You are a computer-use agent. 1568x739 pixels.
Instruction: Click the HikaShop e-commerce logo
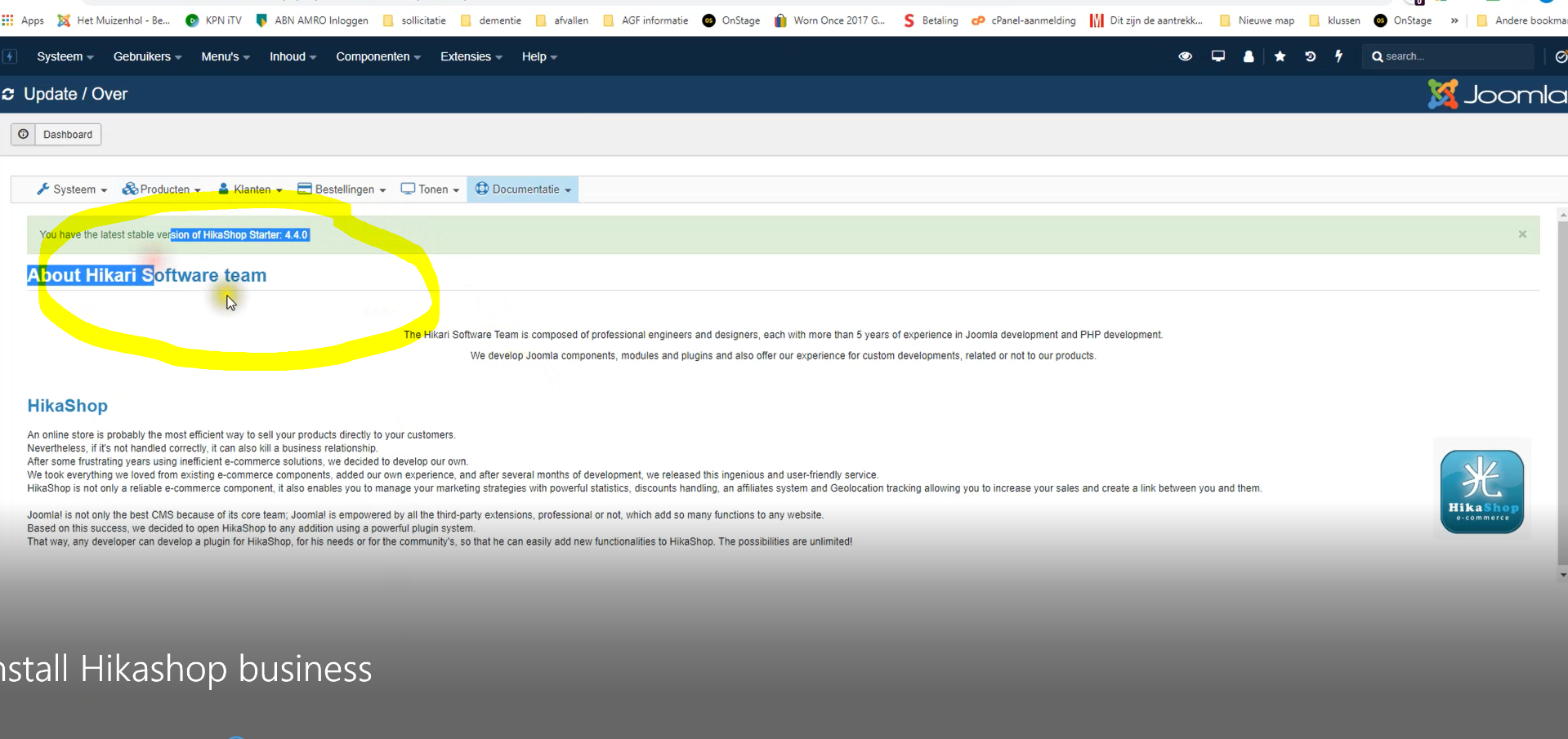pos(1481,492)
